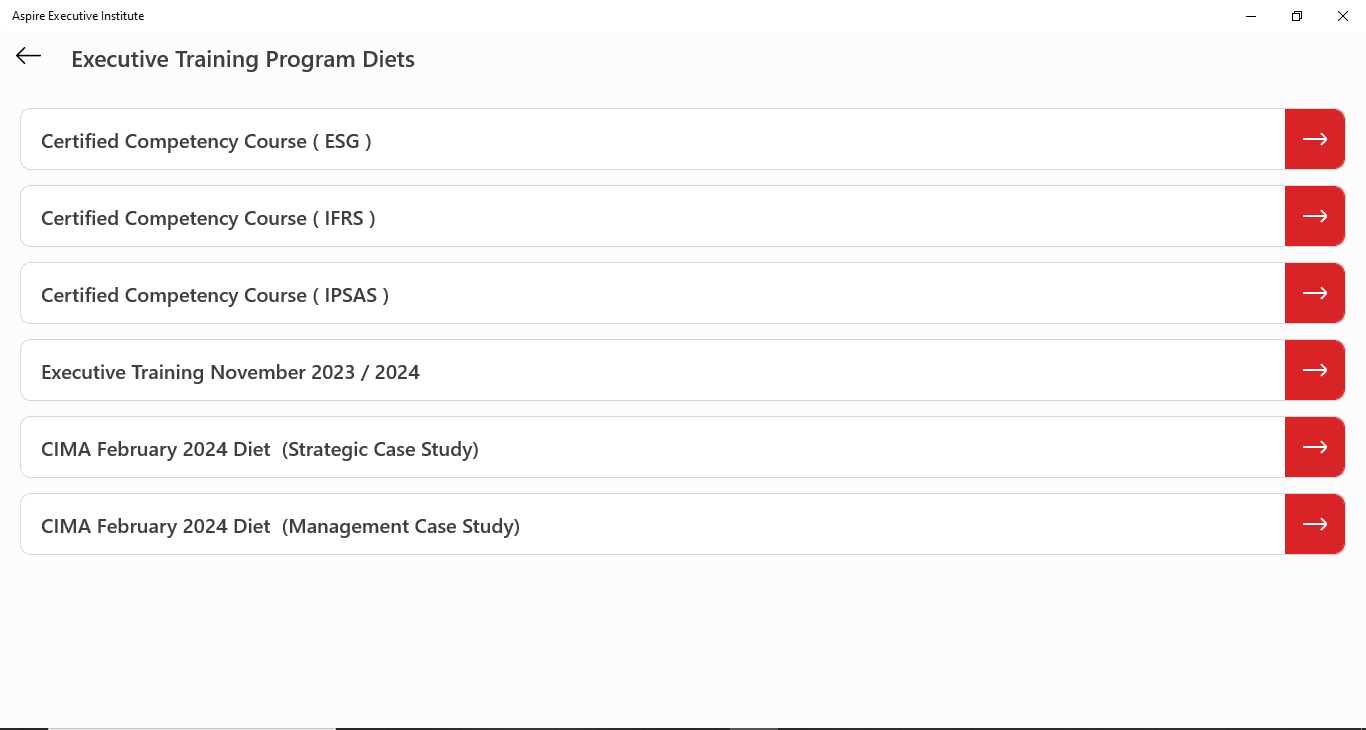The width and height of the screenshot is (1366, 730).
Task: Open Strategic Case Study red arrow
Action: 1314,448
